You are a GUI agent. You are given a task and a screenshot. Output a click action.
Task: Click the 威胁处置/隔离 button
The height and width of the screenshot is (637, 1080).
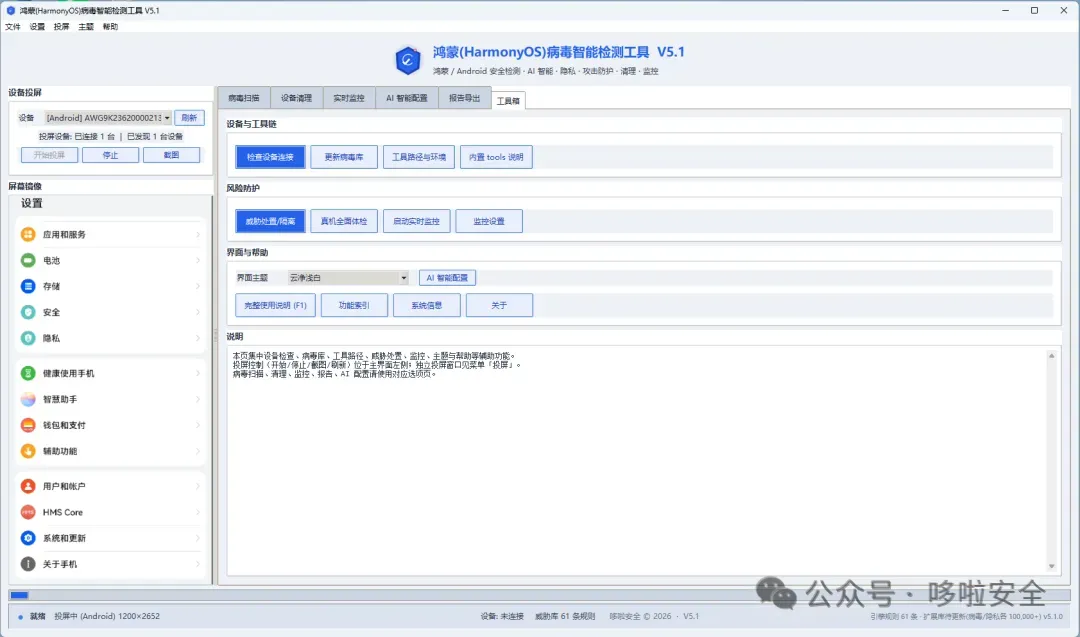(x=270, y=221)
